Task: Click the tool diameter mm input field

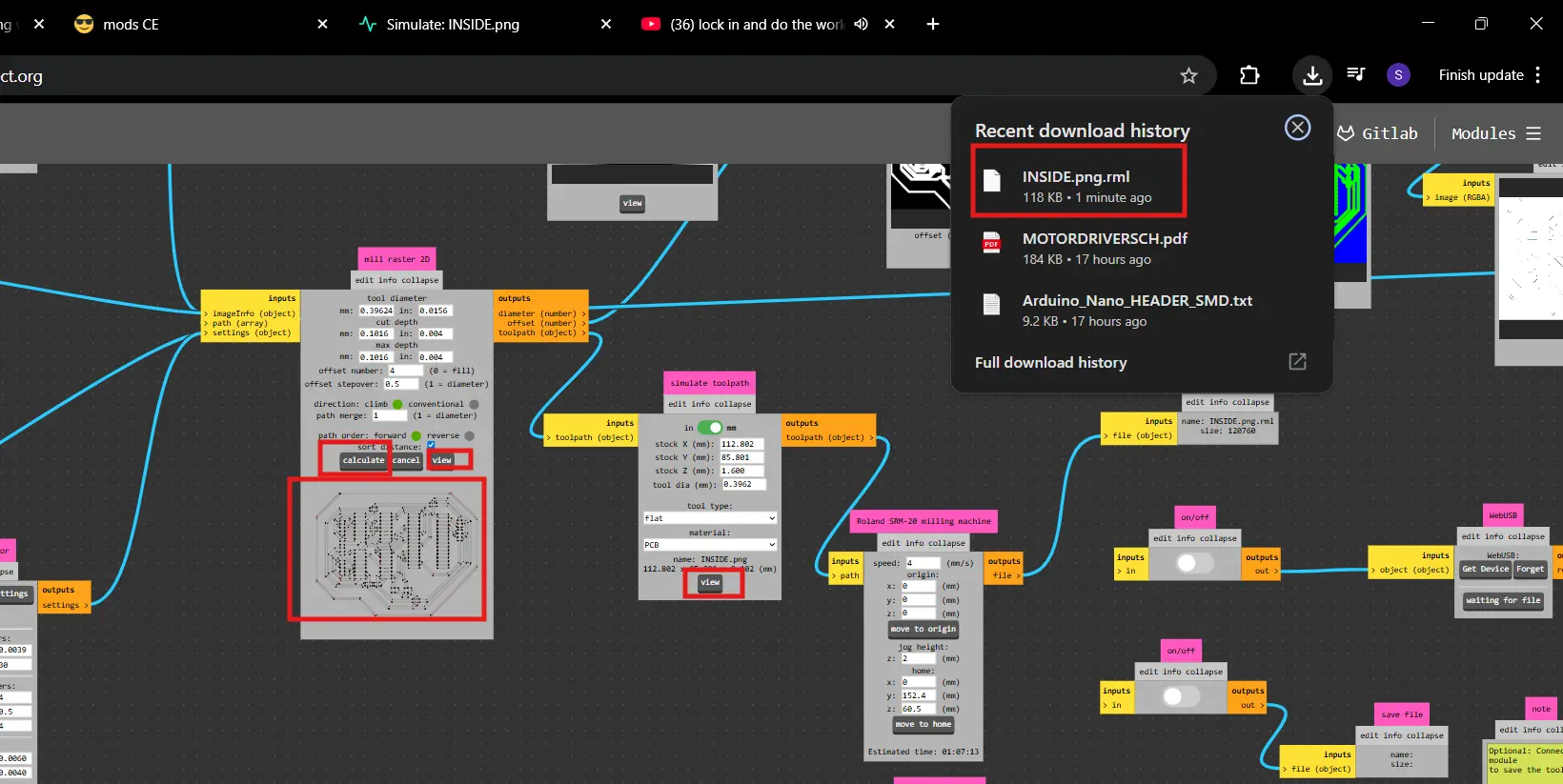Action: (376, 311)
